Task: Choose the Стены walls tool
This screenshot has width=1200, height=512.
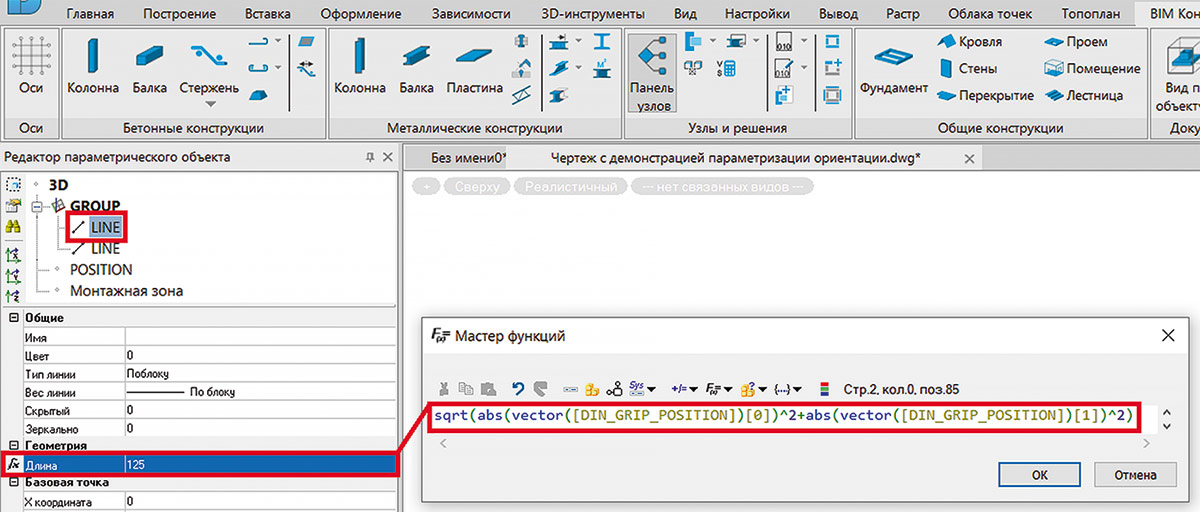Action: point(967,69)
